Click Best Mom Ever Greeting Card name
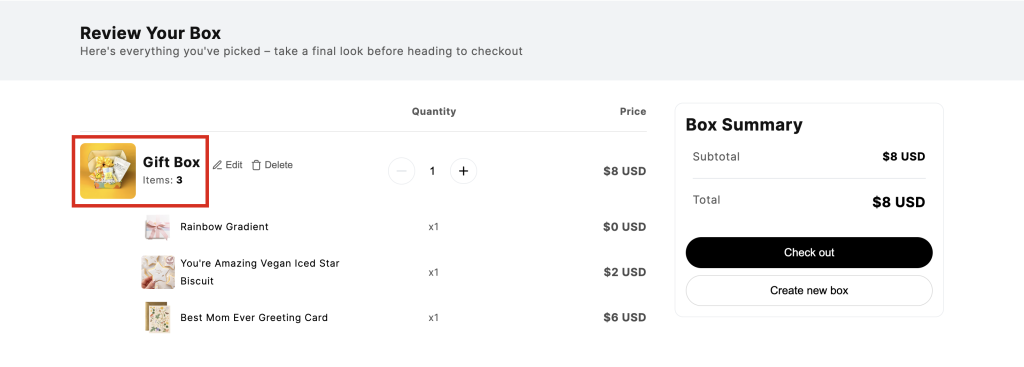Viewport: 1024px width, 367px height. (254, 317)
